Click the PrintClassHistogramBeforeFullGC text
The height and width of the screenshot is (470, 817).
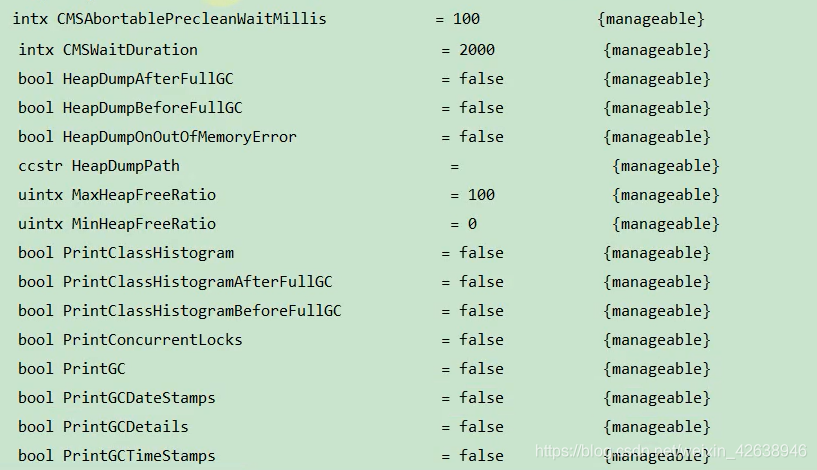coord(202,312)
